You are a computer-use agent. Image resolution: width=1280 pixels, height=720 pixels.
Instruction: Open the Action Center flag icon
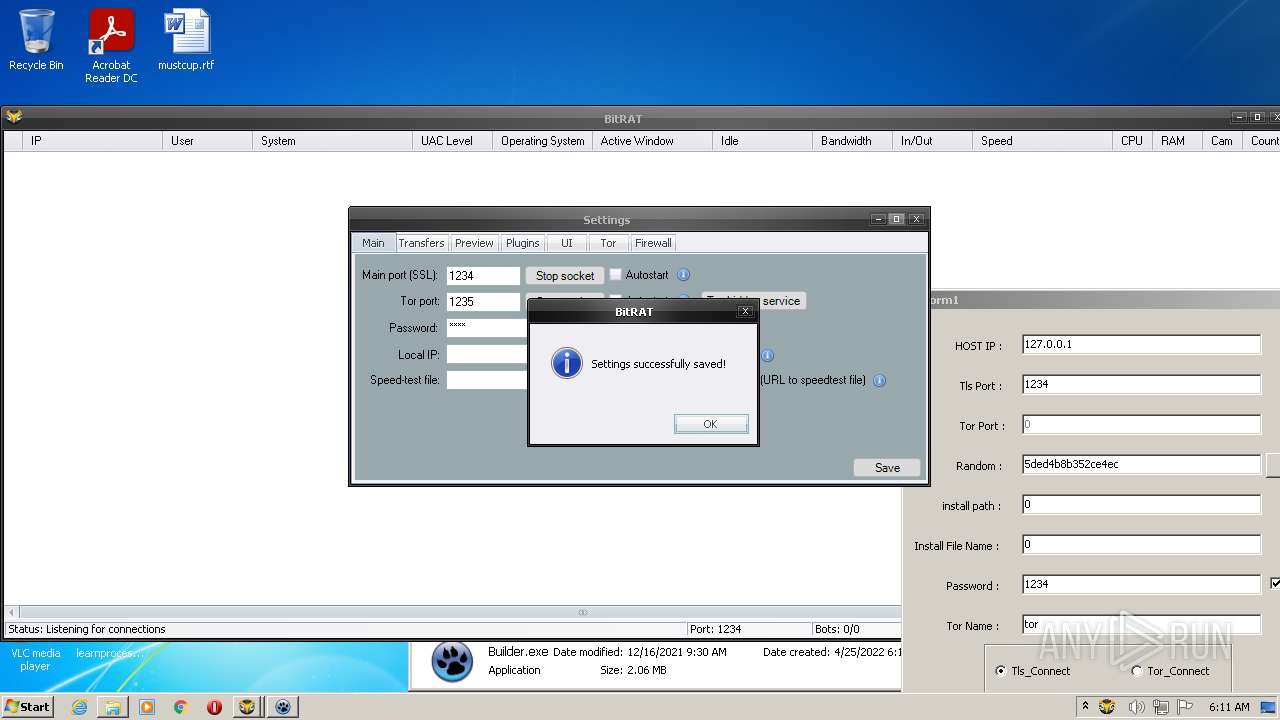[1187, 707]
